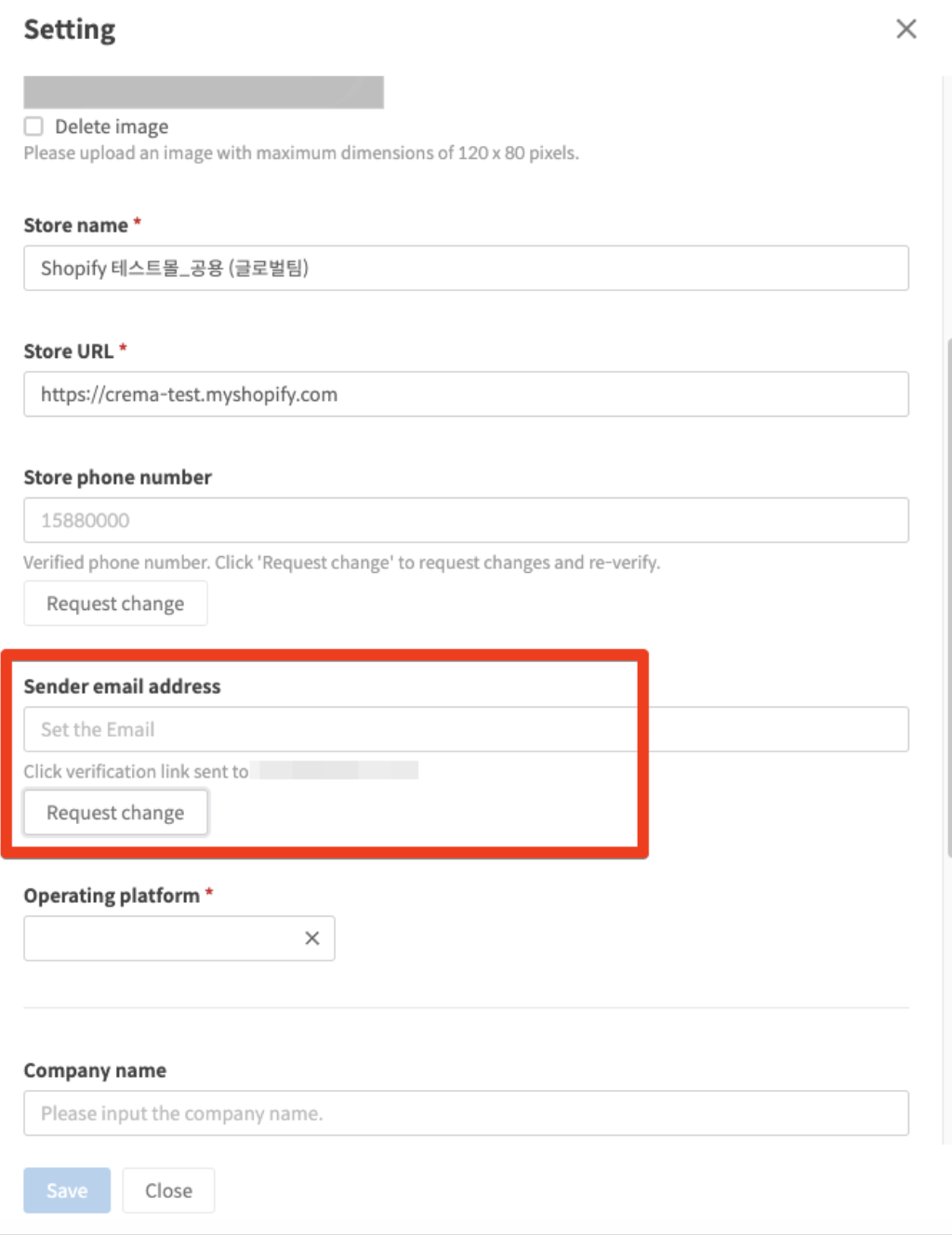This screenshot has width=952, height=1235.
Task: Click into the Store URL field
Action: coord(466,394)
